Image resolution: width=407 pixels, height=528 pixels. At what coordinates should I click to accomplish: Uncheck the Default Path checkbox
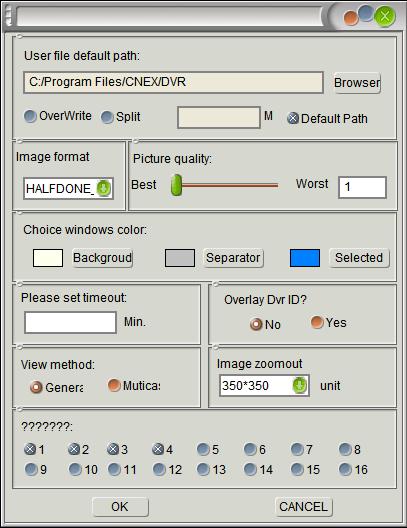click(293, 118)
